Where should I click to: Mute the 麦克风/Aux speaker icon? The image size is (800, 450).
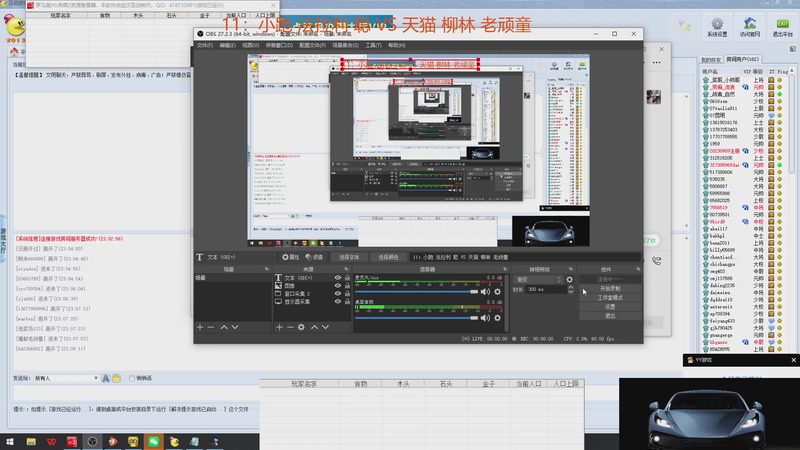pos(485,291)
